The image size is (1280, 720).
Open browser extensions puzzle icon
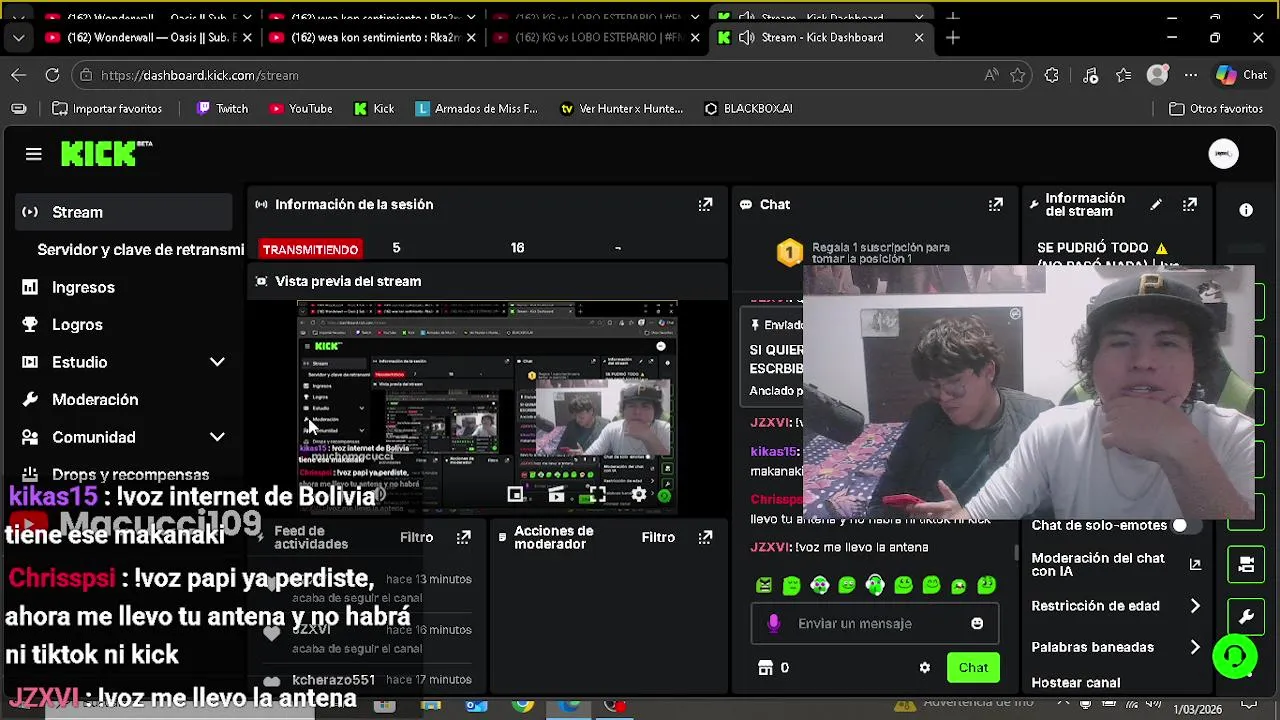1052,75
